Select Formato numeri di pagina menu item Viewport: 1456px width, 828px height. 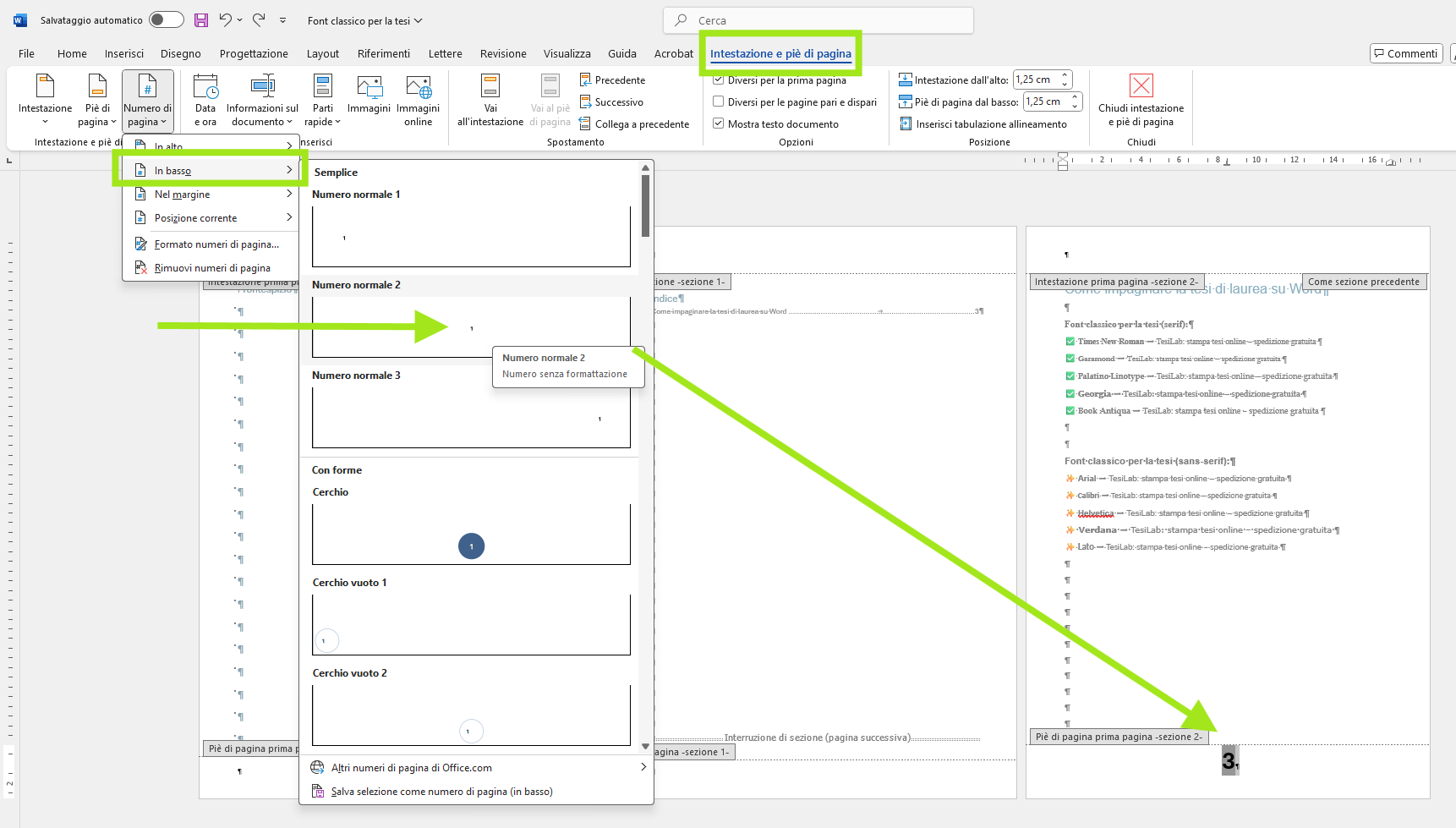click(x=216, y=244)
